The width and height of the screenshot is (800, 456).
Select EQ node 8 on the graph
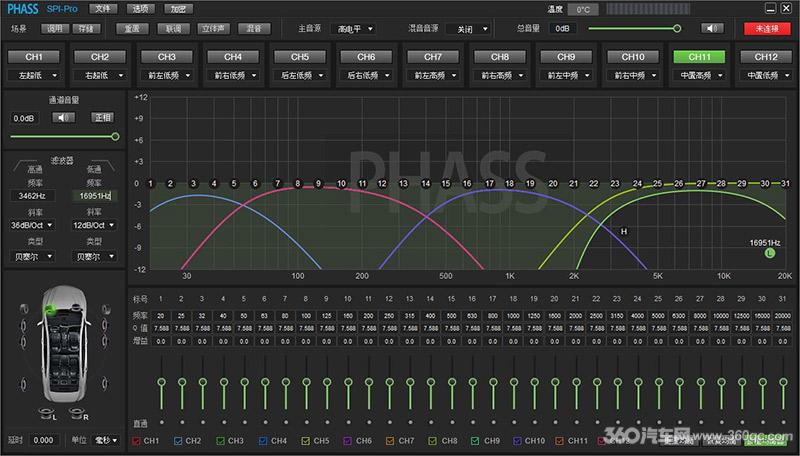click(298, 184)
